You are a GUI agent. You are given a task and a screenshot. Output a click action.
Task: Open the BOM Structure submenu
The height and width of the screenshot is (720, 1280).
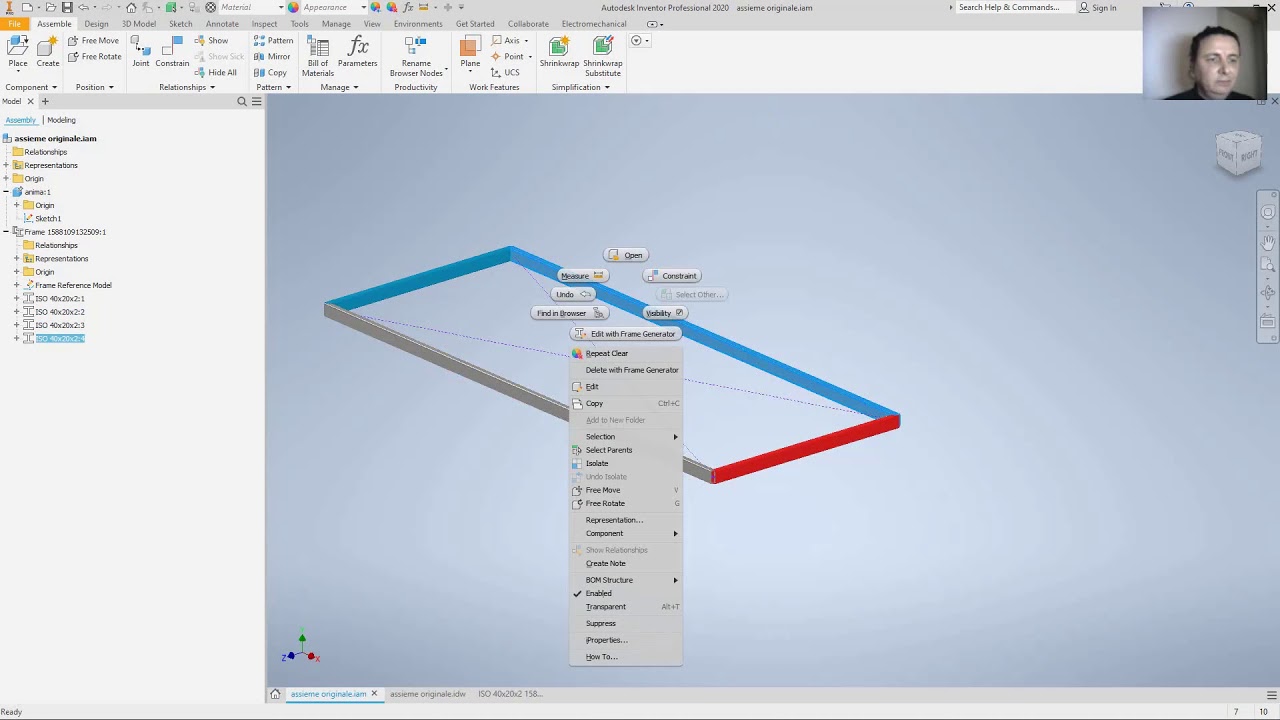(x=626, y=580)
